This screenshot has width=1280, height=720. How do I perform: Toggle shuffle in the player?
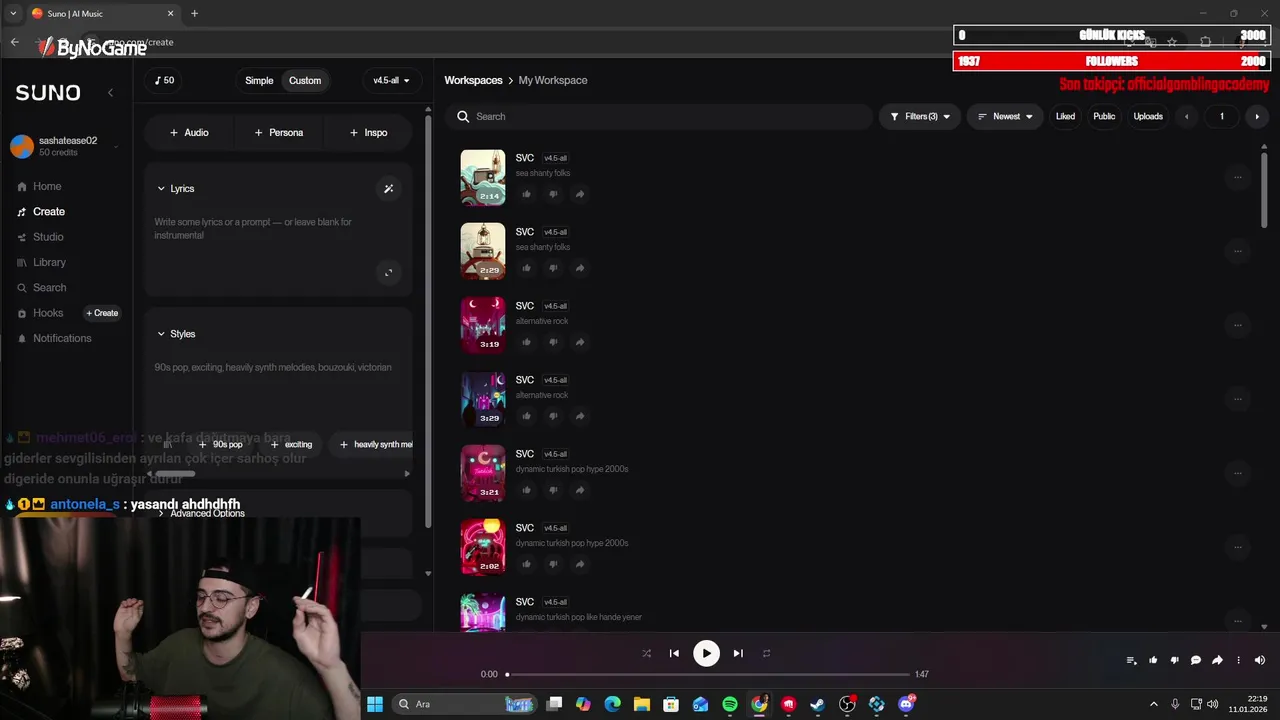click(x=646, y=653)
